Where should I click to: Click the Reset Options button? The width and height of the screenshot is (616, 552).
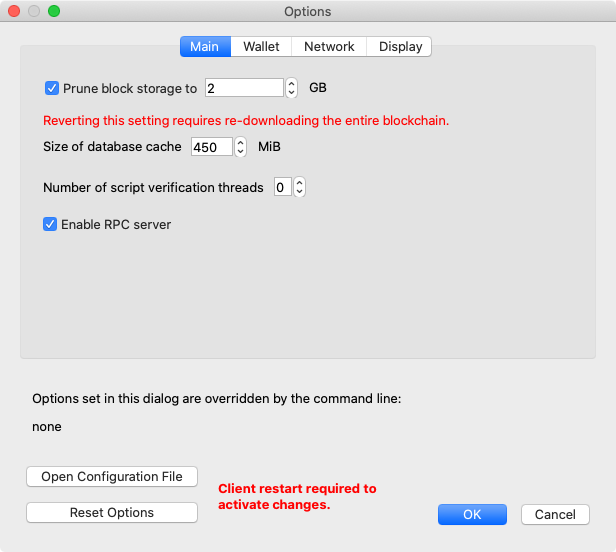click(x=112, y=513)
